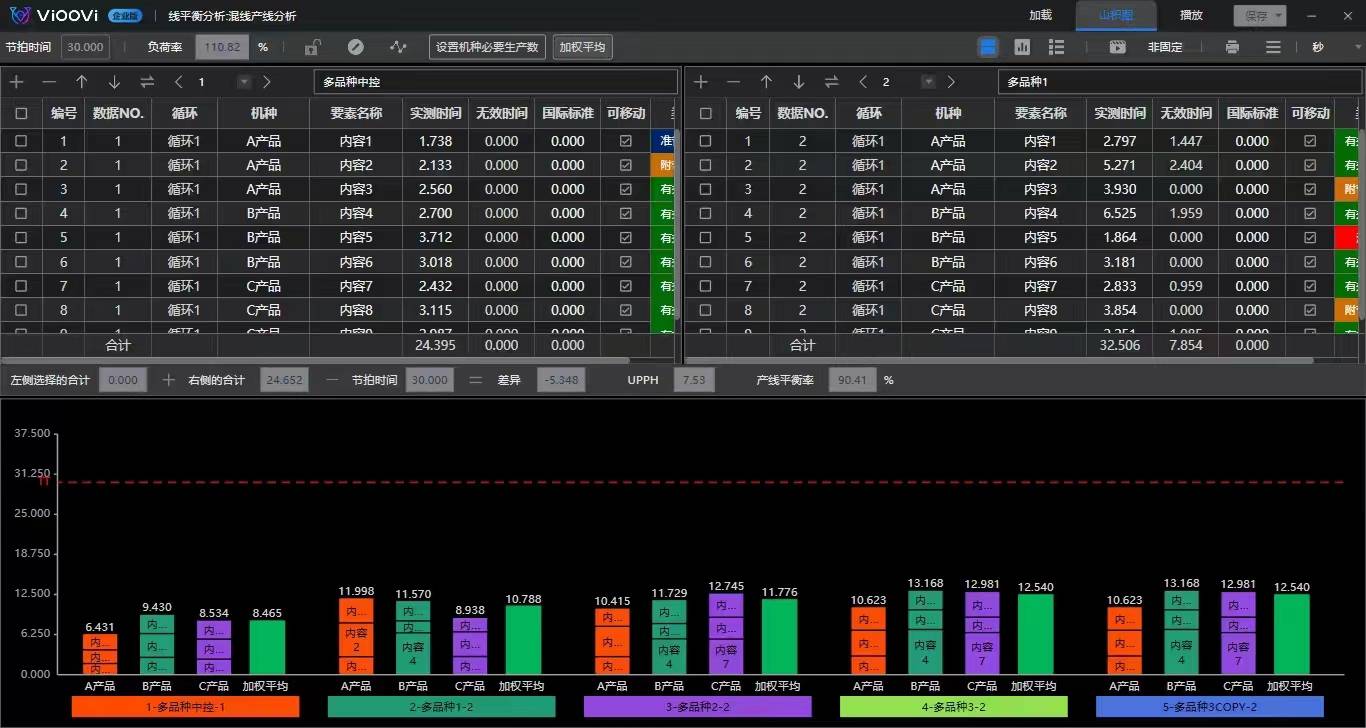Open the page number dropdown in the left panel

click(243, 82)
